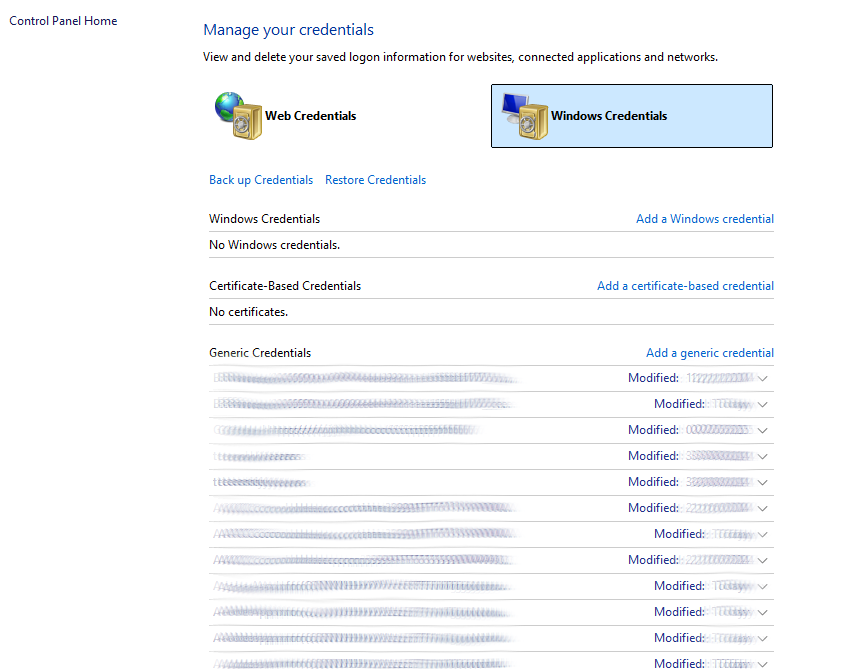Click the plain 'Windows Credentials' section heading
The image size is (851, 669).
coord(264,219)
